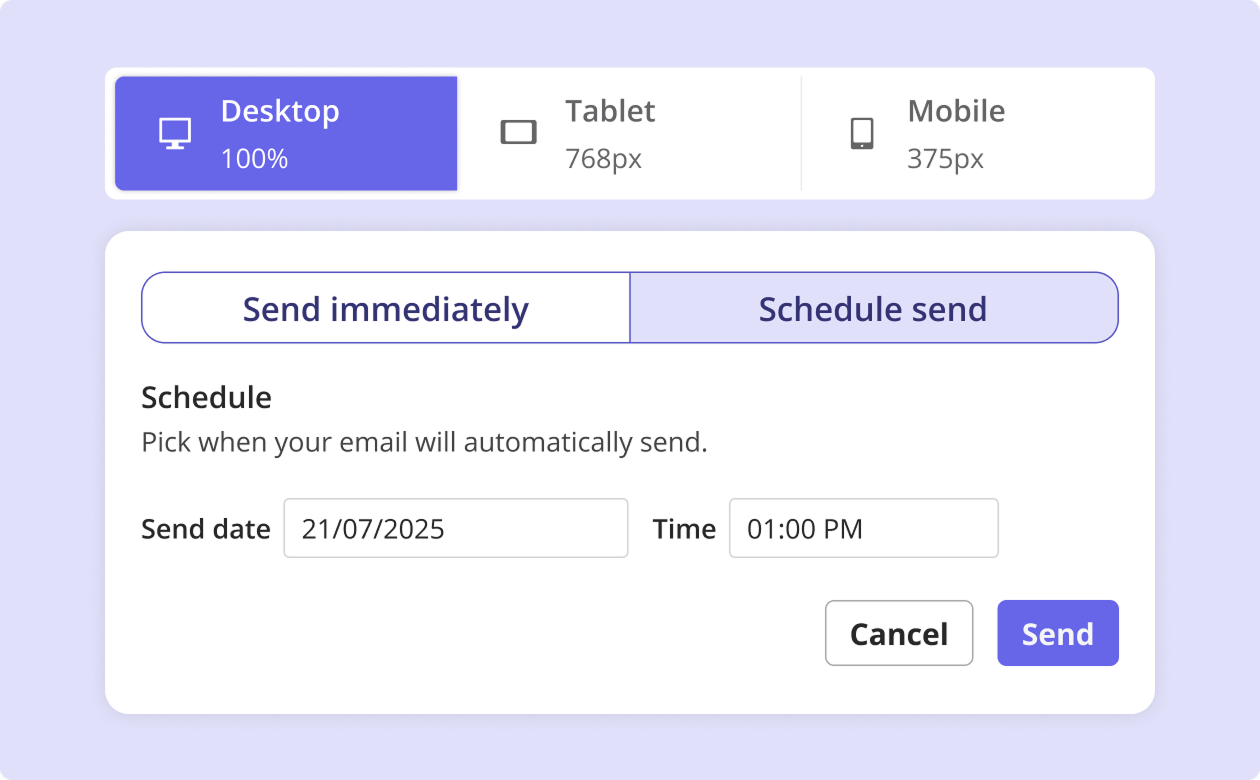Click the 100% width text under Desktop
Viewport: 1260px width, 780px height.
pyautogui.click(x=254, y=158)
